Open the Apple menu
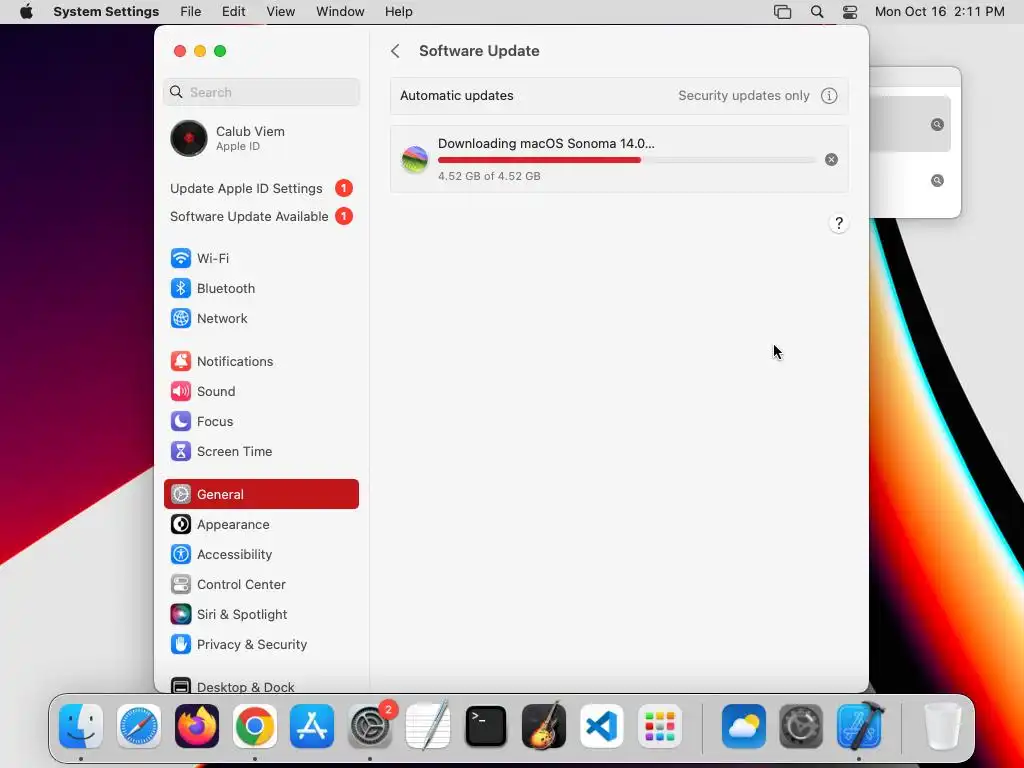The image size is (1024, 768). tap(26, 12)
